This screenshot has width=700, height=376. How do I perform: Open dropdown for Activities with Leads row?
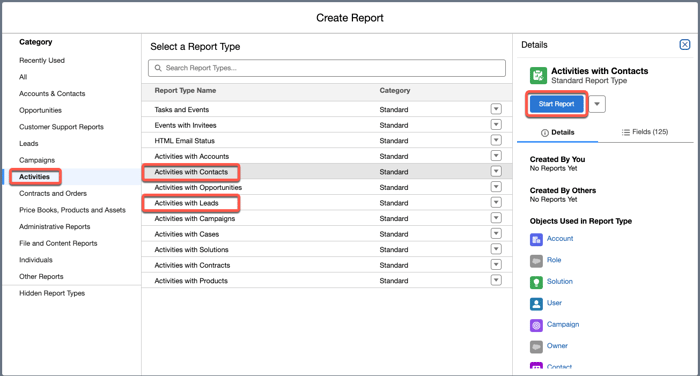coord(496,202)
